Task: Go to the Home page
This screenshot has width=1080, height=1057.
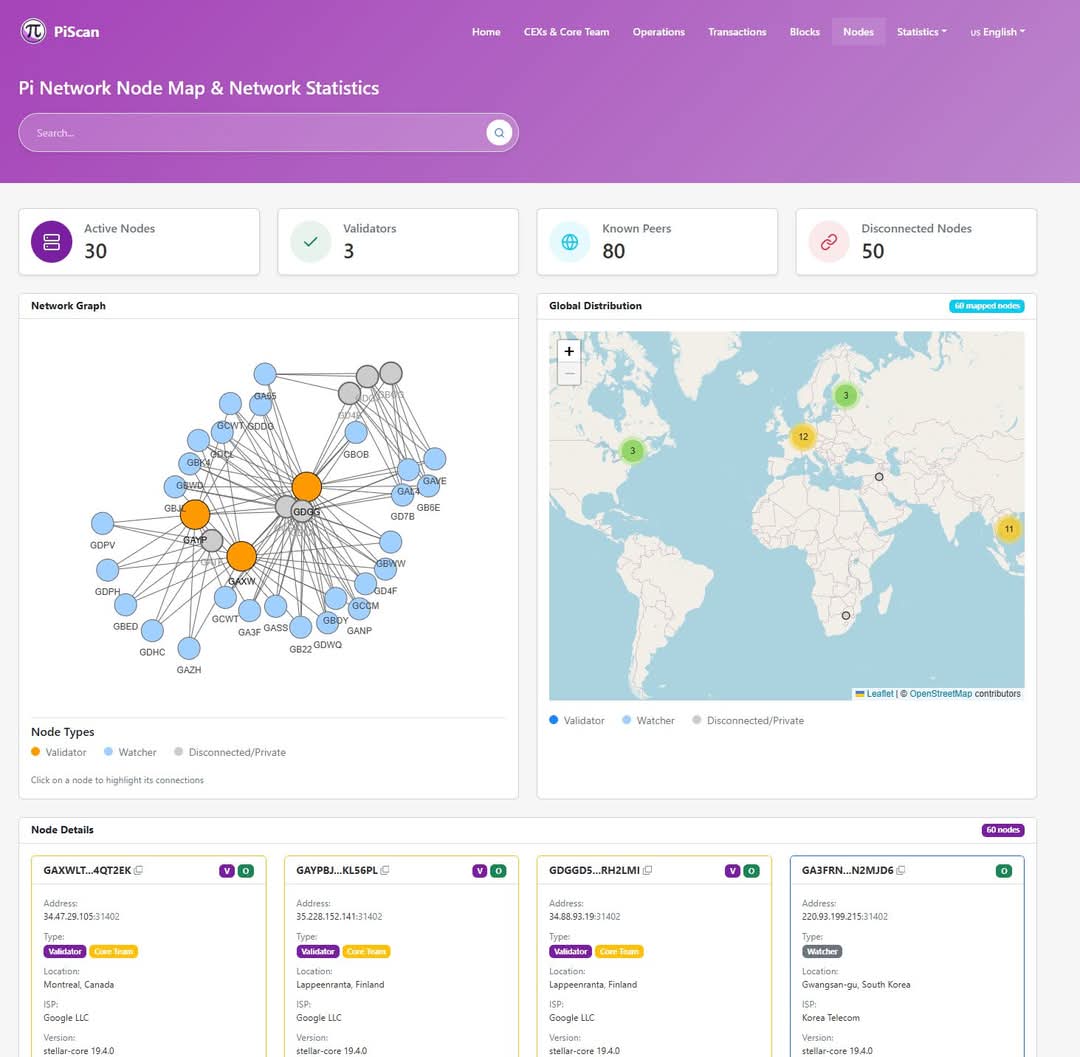Action: [486, 32]
